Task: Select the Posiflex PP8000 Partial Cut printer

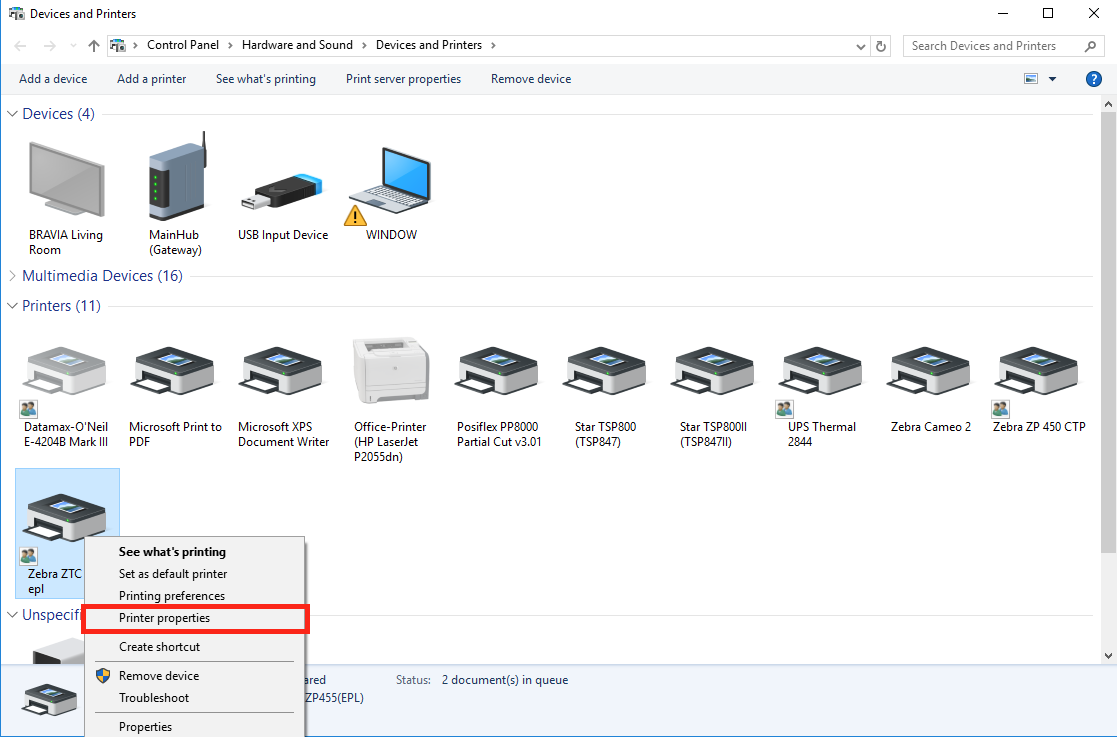Action: [x=498, y=371]
